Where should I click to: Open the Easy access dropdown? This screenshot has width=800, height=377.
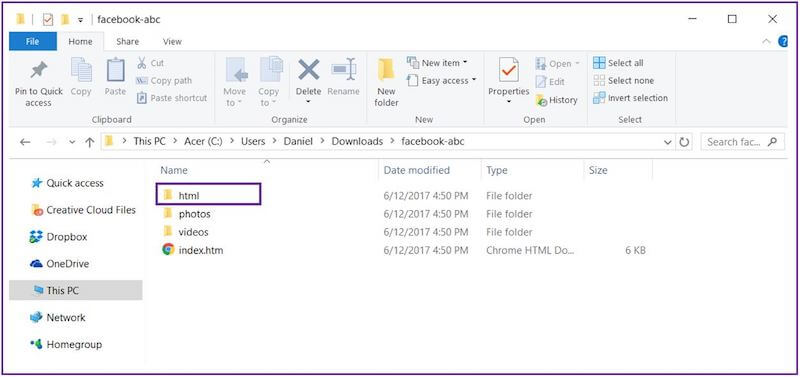(442, 81)
